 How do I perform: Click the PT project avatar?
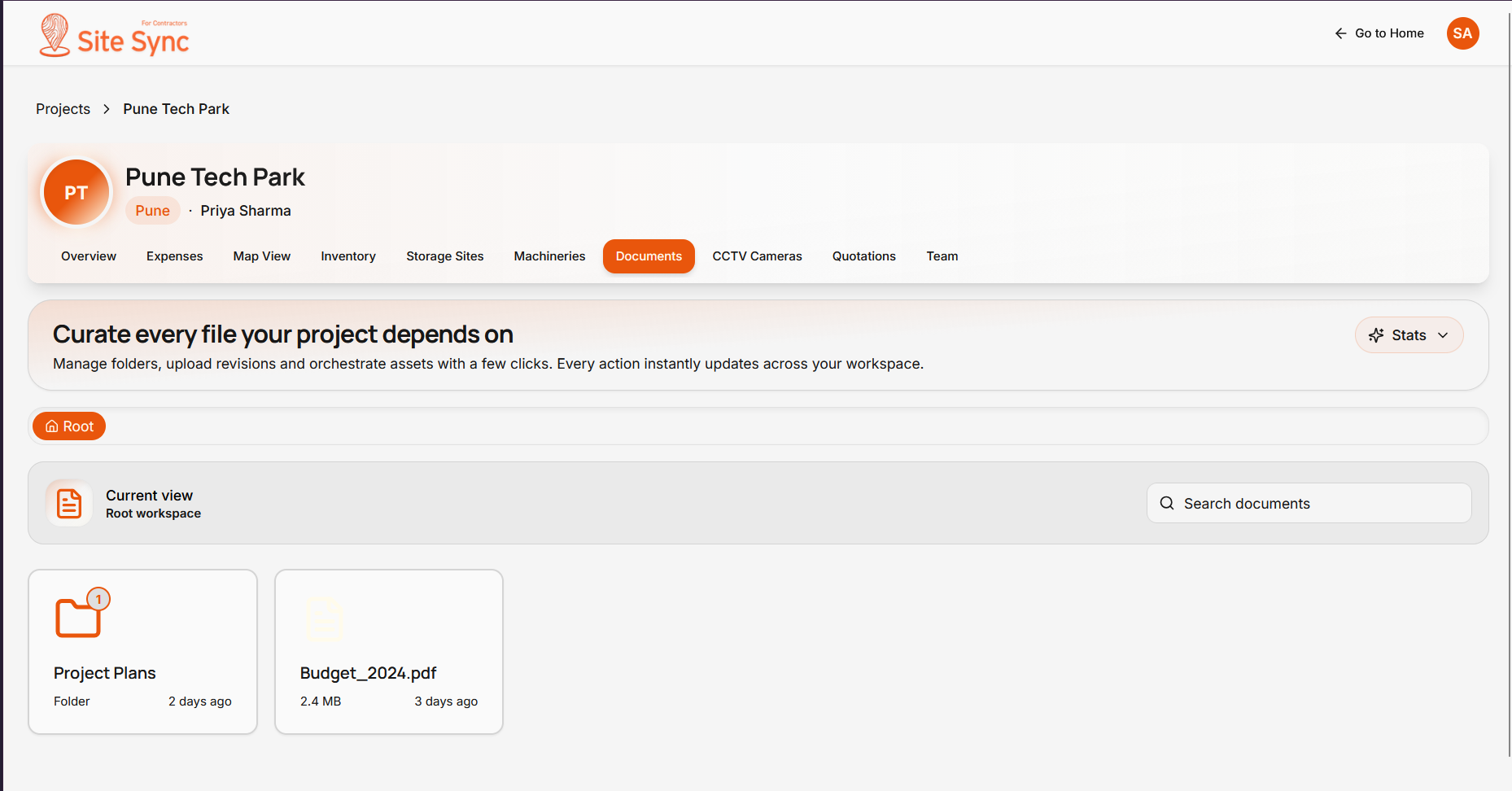tap(76, 193)
